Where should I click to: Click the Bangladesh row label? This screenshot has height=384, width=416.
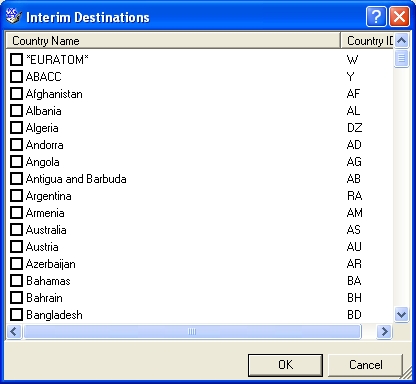click(x=54, y=315)
